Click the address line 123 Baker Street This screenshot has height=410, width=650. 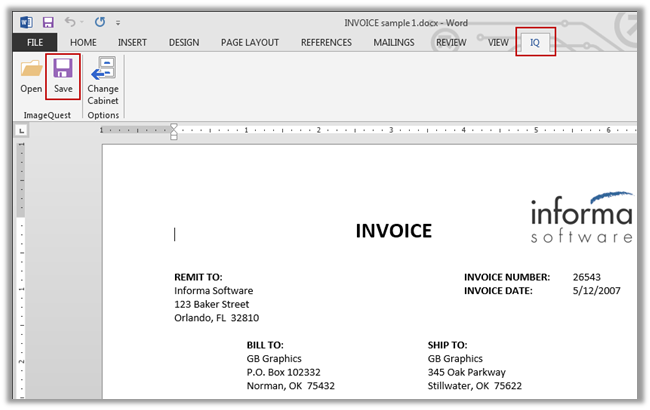click(211, 304)
